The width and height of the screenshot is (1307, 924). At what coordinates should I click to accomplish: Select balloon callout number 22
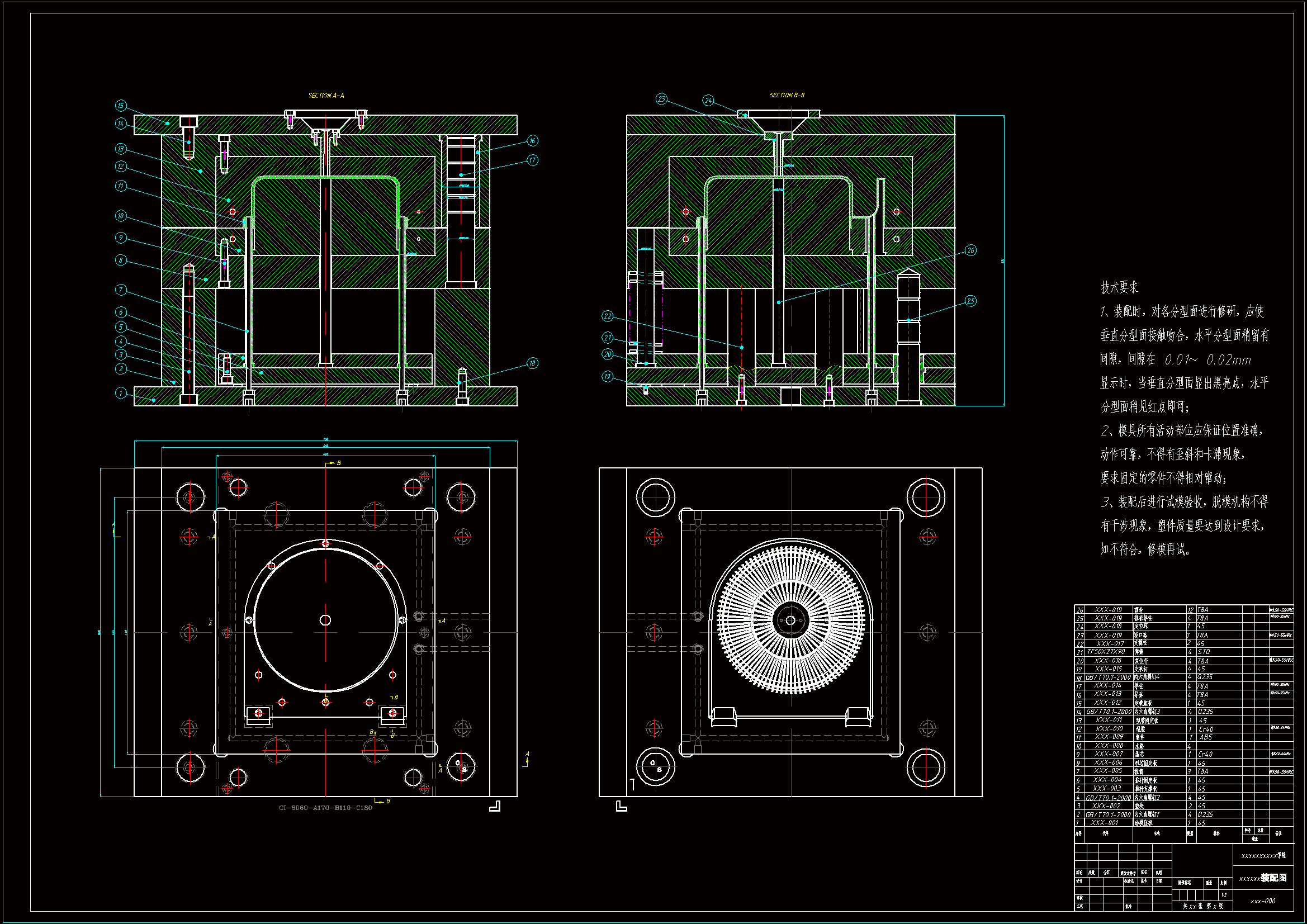pos(608,316)
